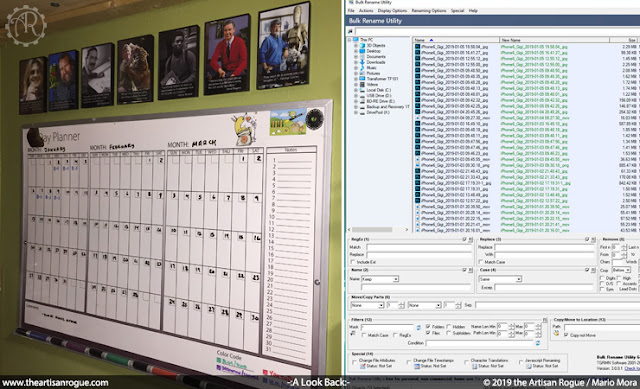Click the reset R button in RegEx (1) panel

click(x=471, y=240)
